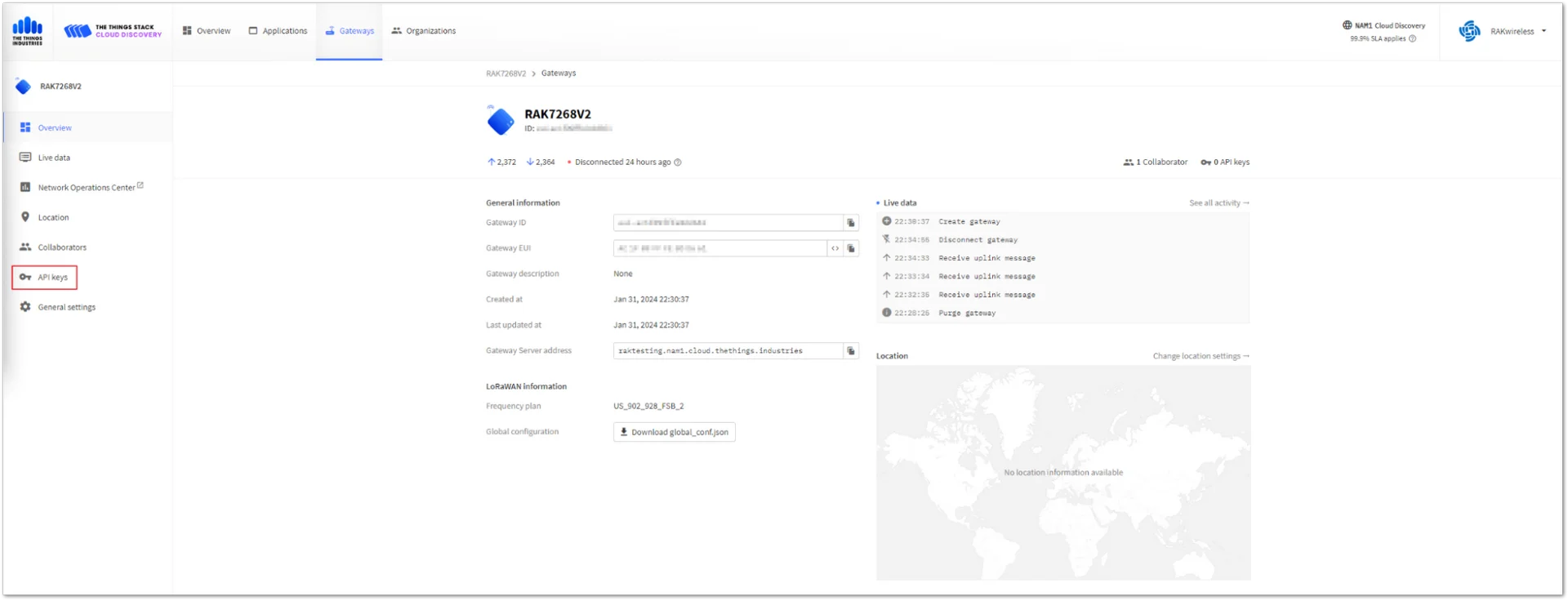1568x601 pixels.
Task: Click the Gateway Server address field
Action: 728,350
